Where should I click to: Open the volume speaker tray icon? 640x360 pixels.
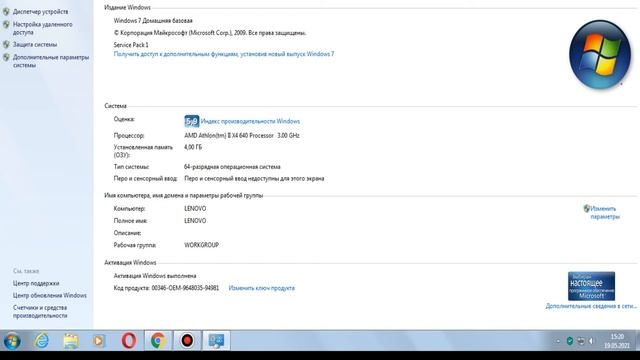click(591, 341)
